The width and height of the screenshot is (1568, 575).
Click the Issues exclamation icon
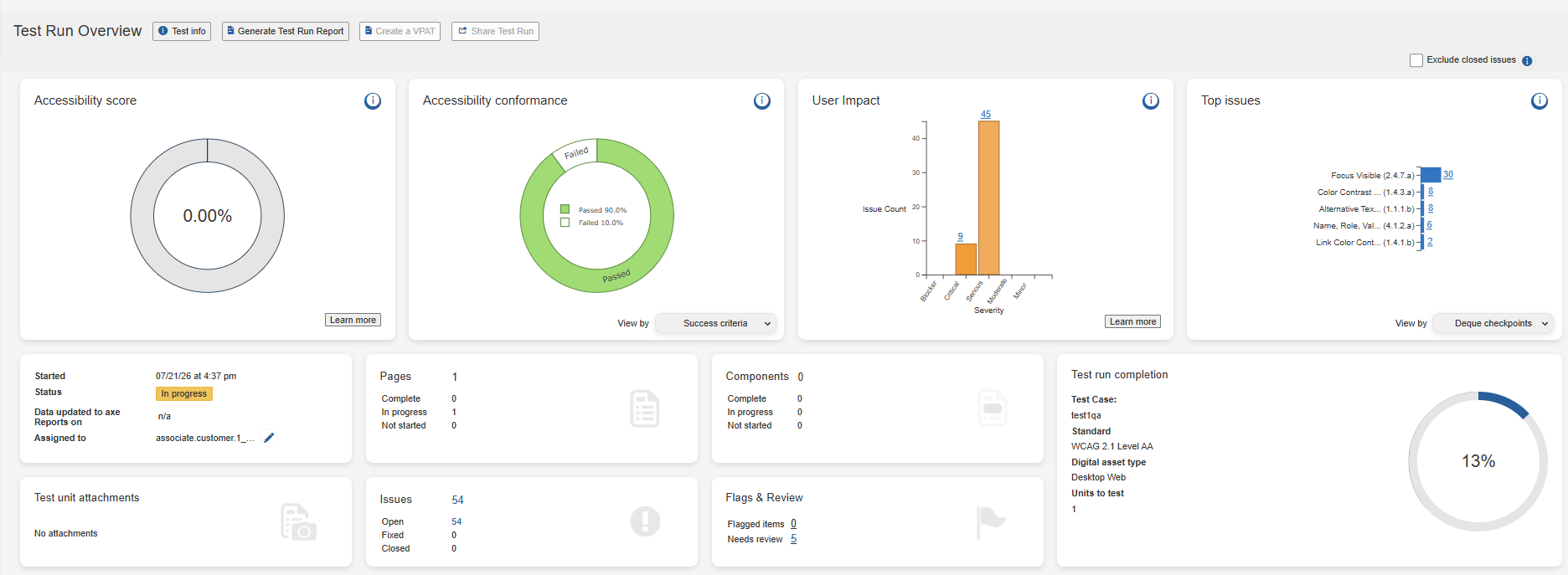[645, 521]
